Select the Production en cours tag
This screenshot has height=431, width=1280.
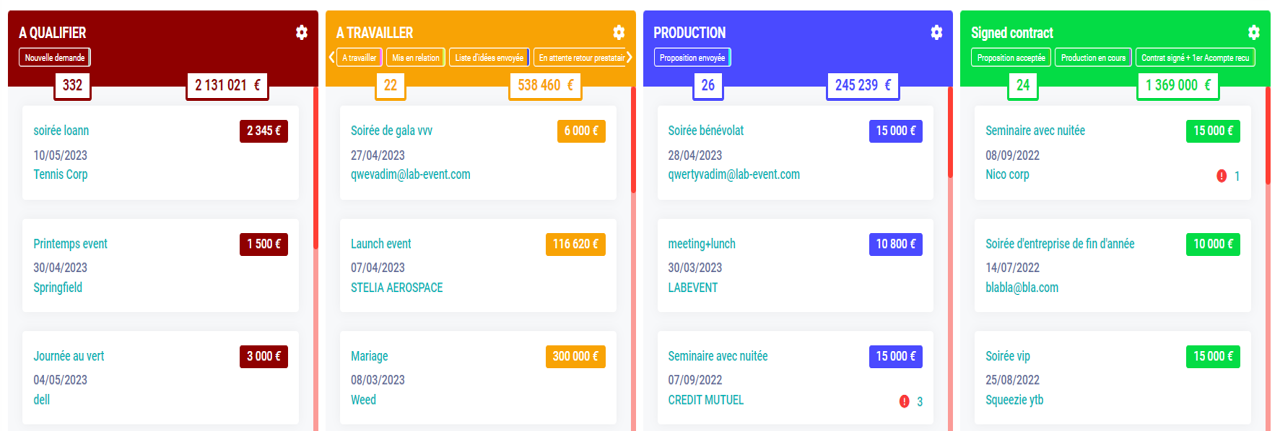click(x=1093, y=58)
